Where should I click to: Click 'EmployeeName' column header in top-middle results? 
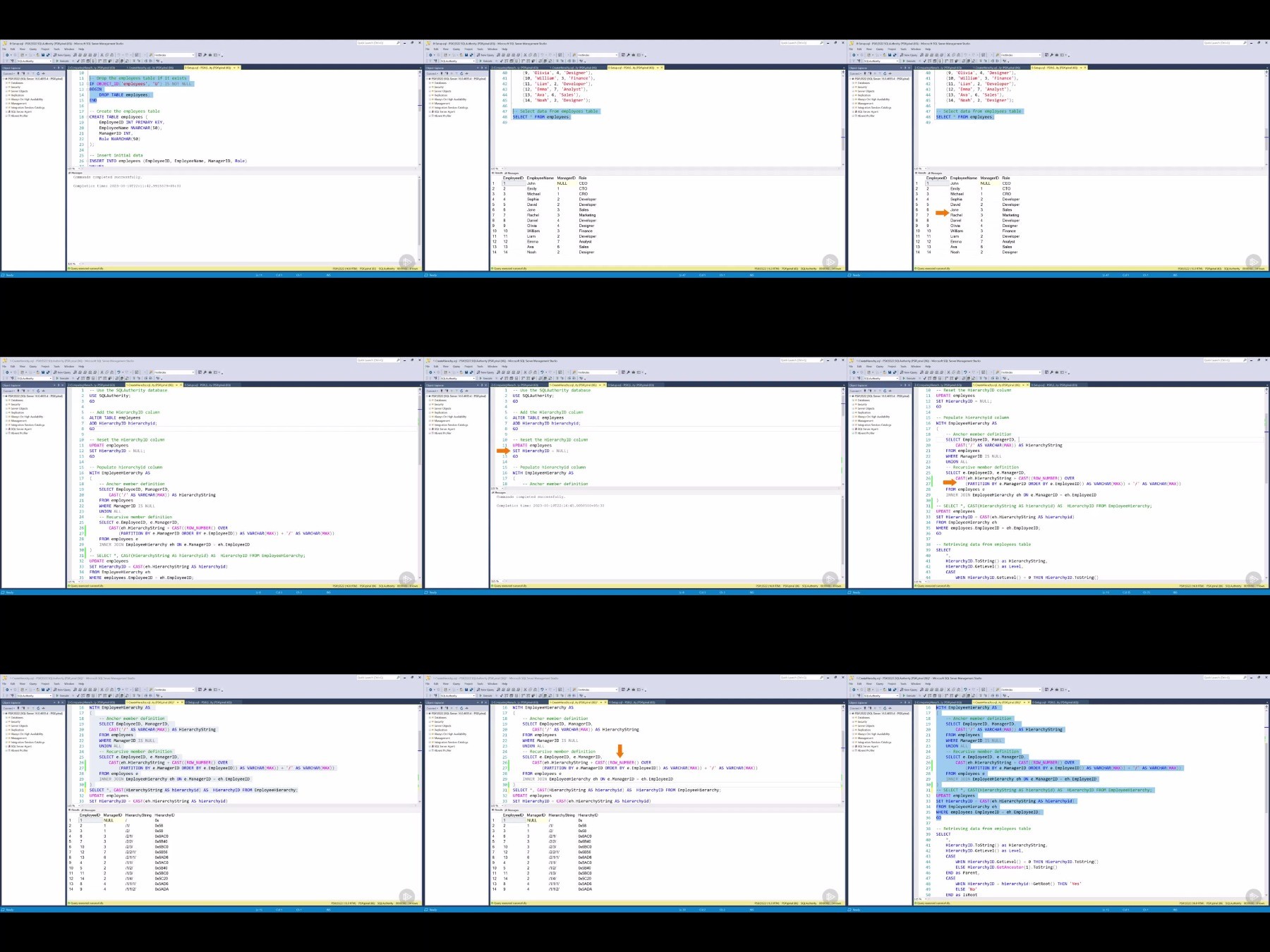540,178
